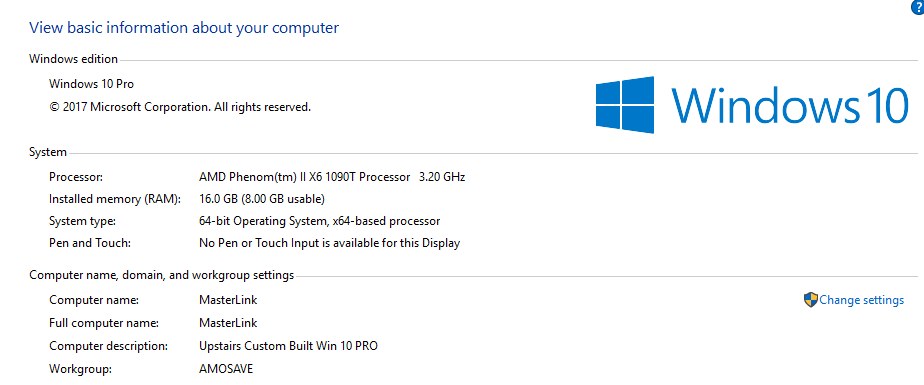Click the MasterLink value beside Full computer name
This screenshot has width=924, height=385.
point(228,323)
